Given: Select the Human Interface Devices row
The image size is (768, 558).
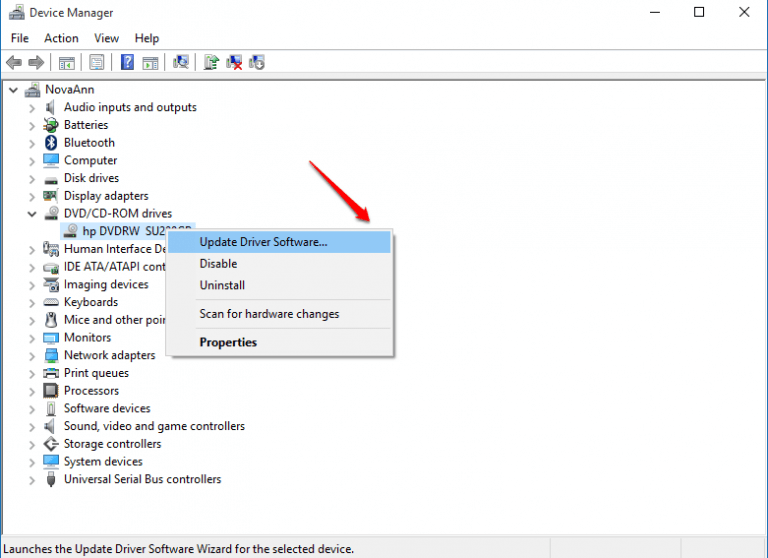Looking at the screenshot, I should point(114,249).
